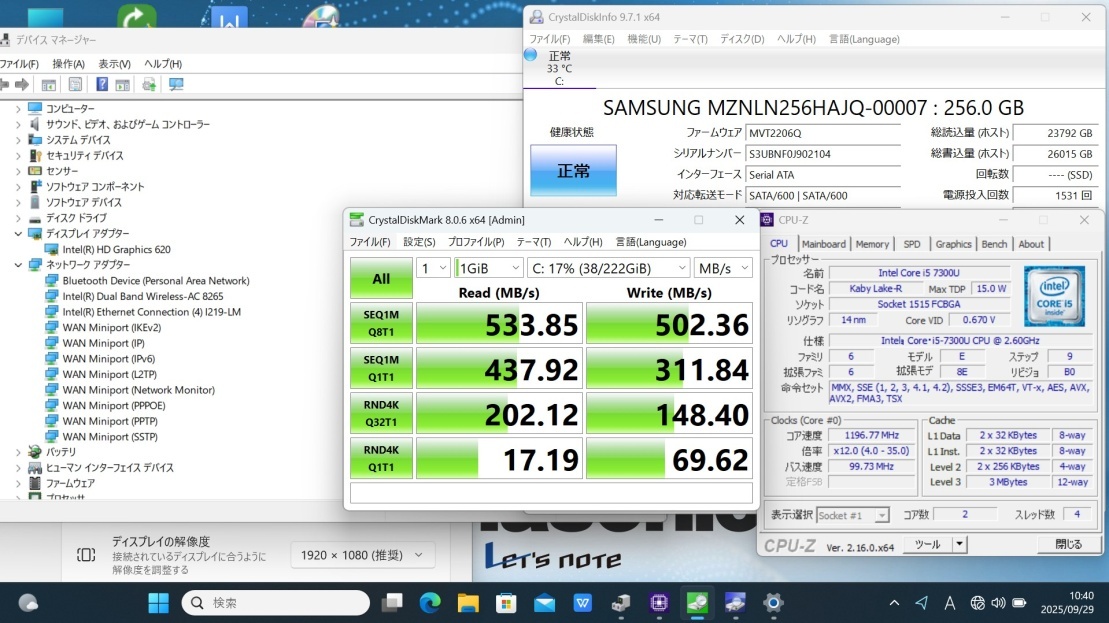Image resolution: width=1109 pixels, height=623 pixels.
Task: Switch to the Memory tab in CPU-Z
Action: pos(871,244)
